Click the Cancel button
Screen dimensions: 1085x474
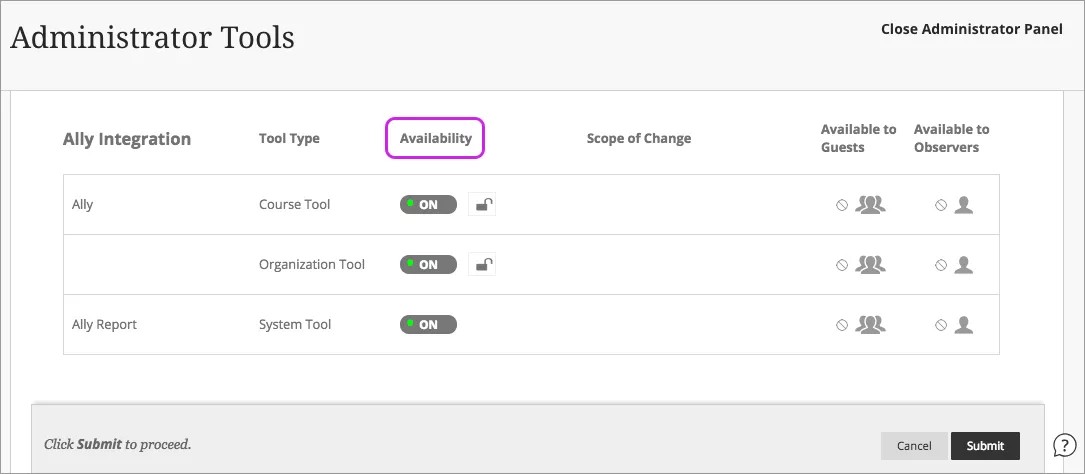click(914, 446)
